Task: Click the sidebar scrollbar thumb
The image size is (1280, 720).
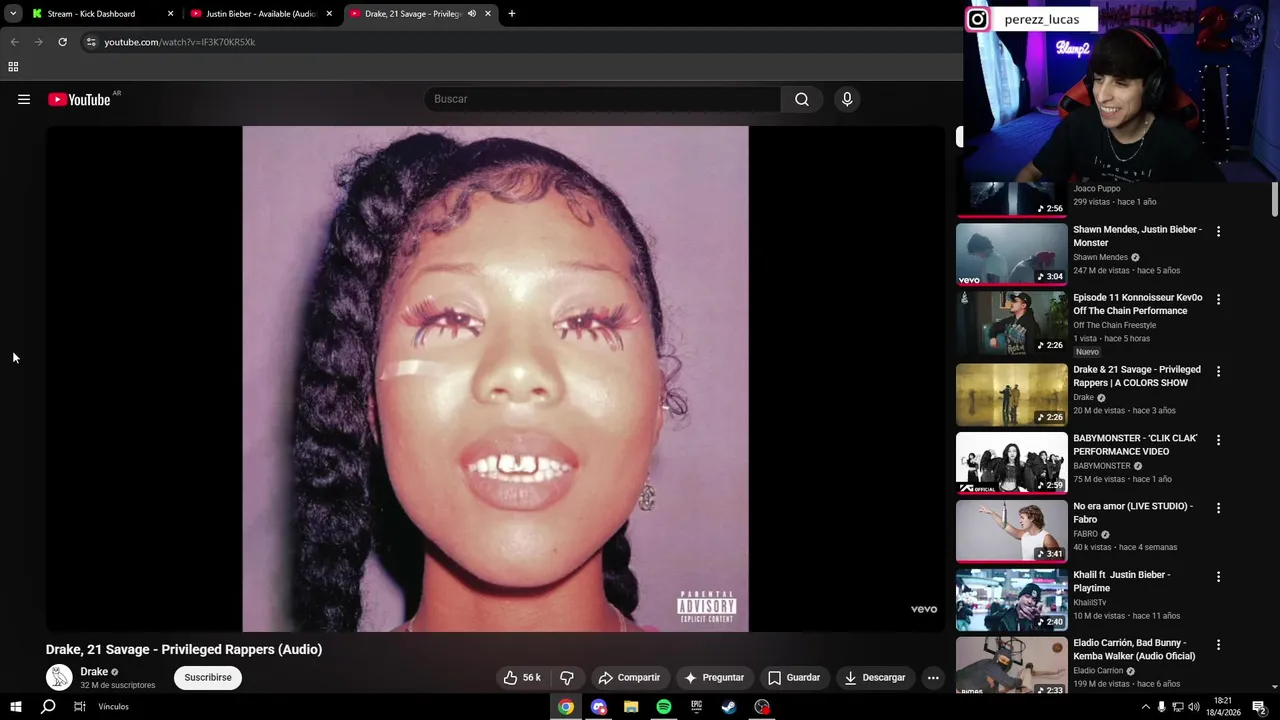Action: click(x=1275, y=199)
